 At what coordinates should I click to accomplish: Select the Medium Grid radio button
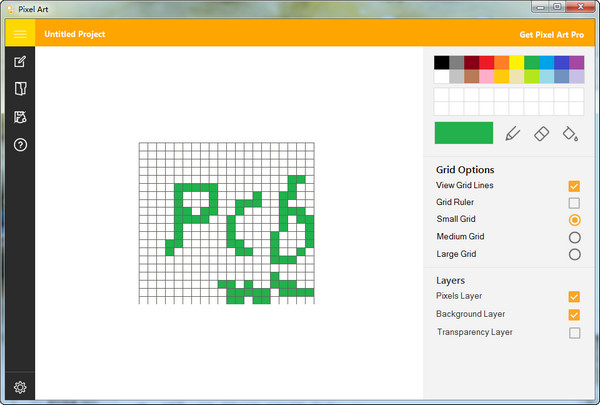tap(574, 237)
